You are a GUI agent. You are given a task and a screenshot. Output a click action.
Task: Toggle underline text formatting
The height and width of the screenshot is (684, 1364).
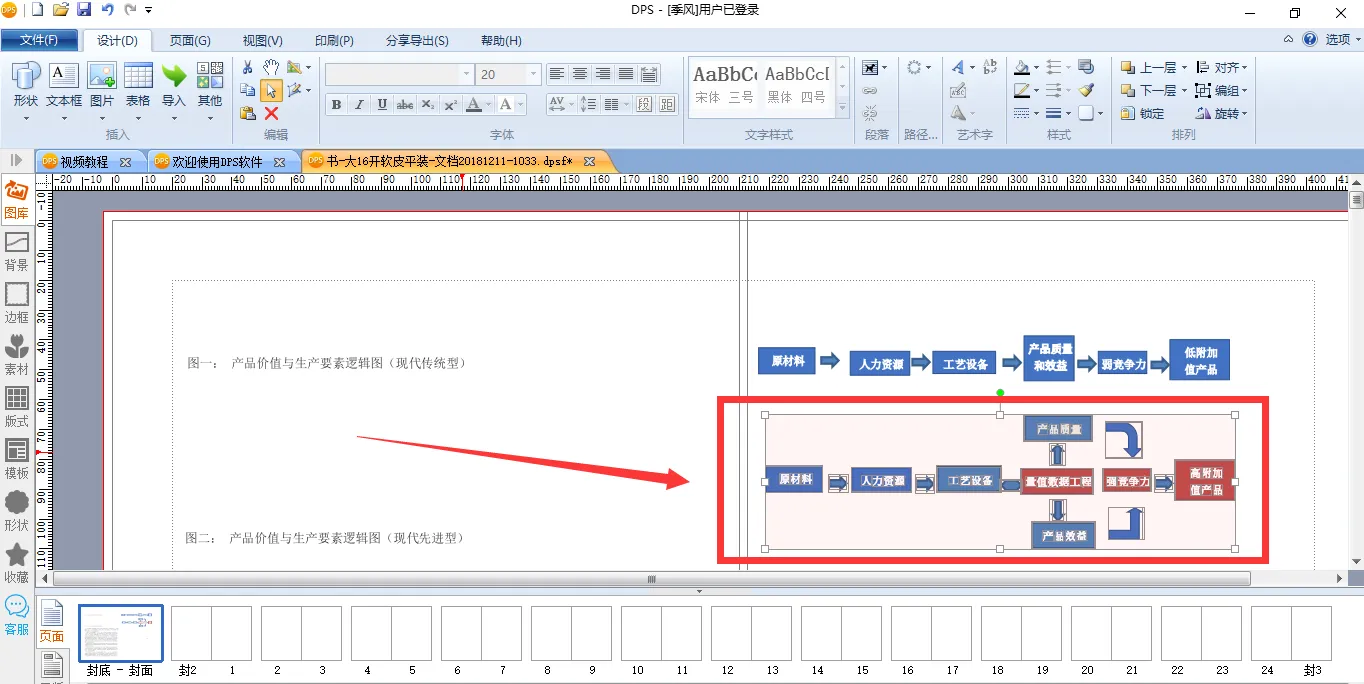382,105
